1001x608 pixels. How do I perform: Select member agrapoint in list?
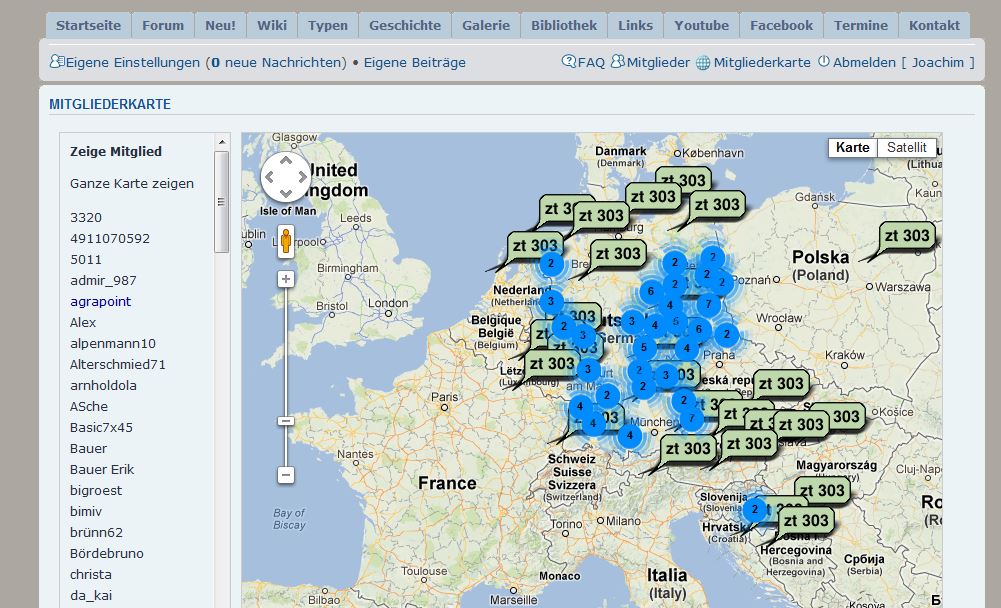coord(100,301)
